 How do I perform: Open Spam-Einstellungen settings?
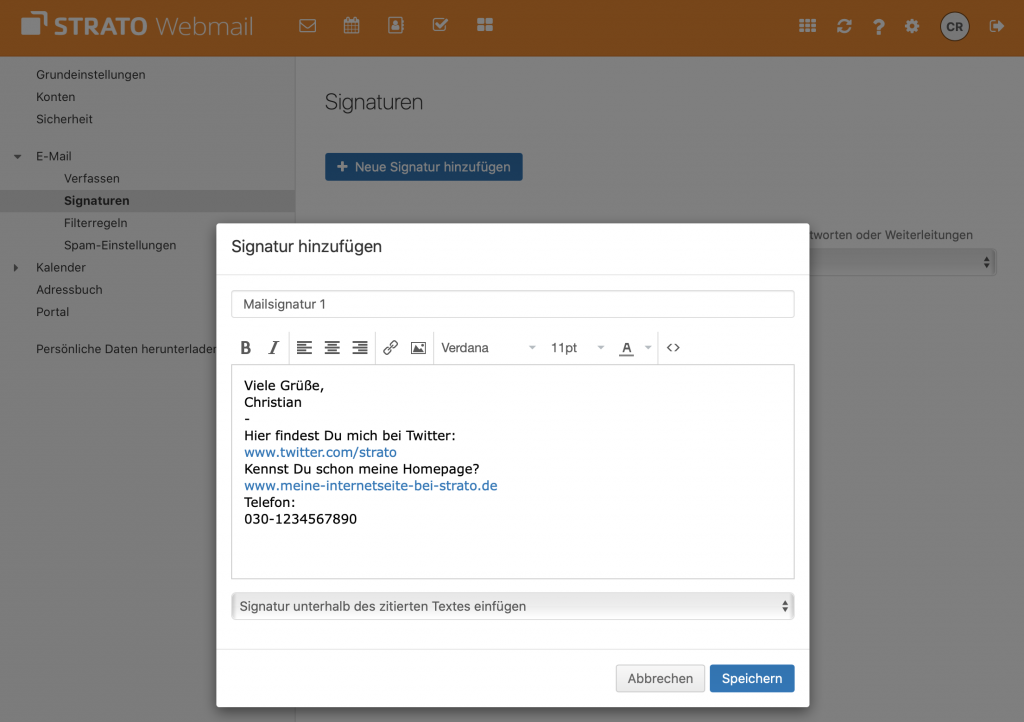(x=120, y=245)
